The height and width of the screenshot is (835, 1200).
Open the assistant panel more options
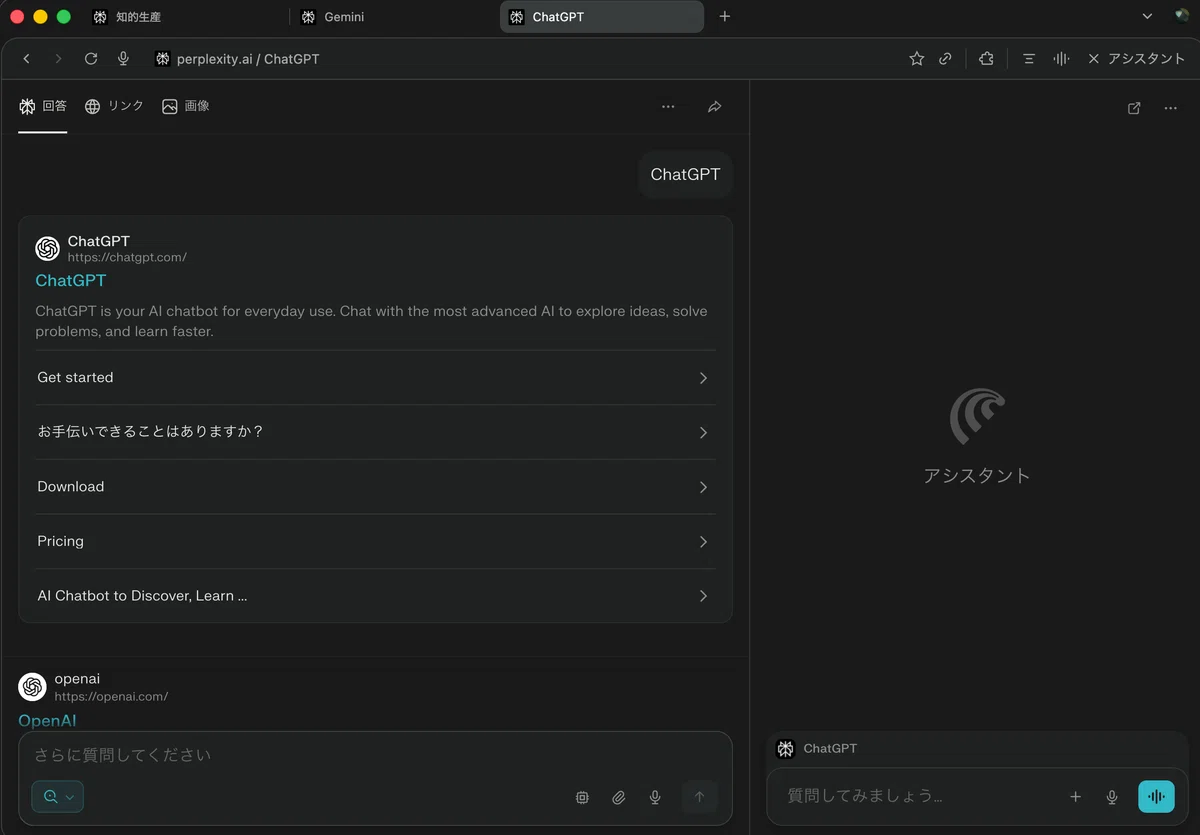click(x=1171, y=108)
